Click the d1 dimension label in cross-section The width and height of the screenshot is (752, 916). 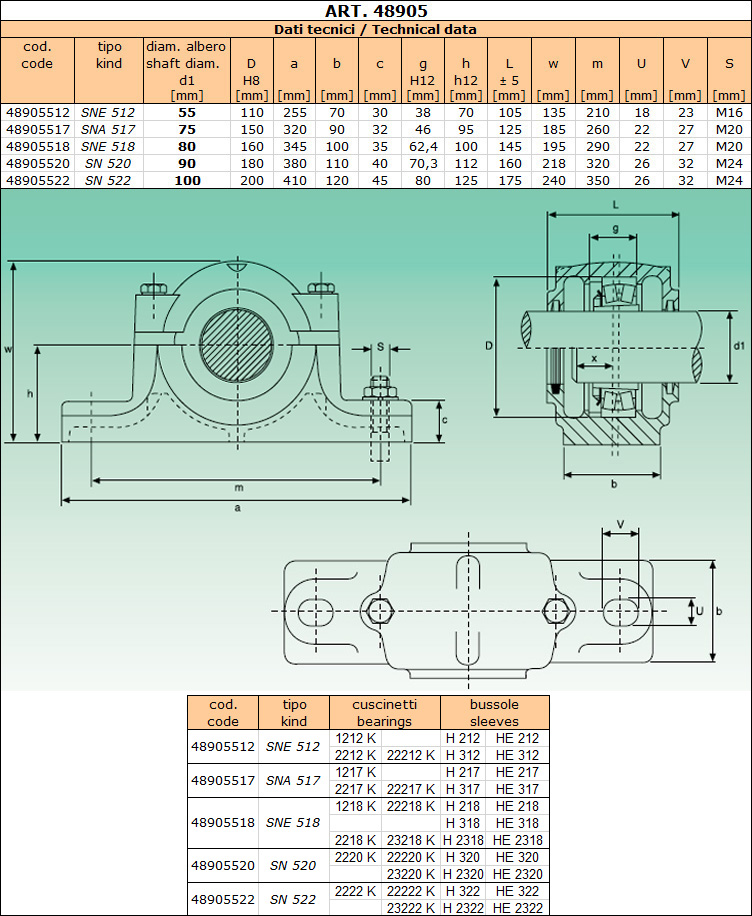click(x=739, y=346)
